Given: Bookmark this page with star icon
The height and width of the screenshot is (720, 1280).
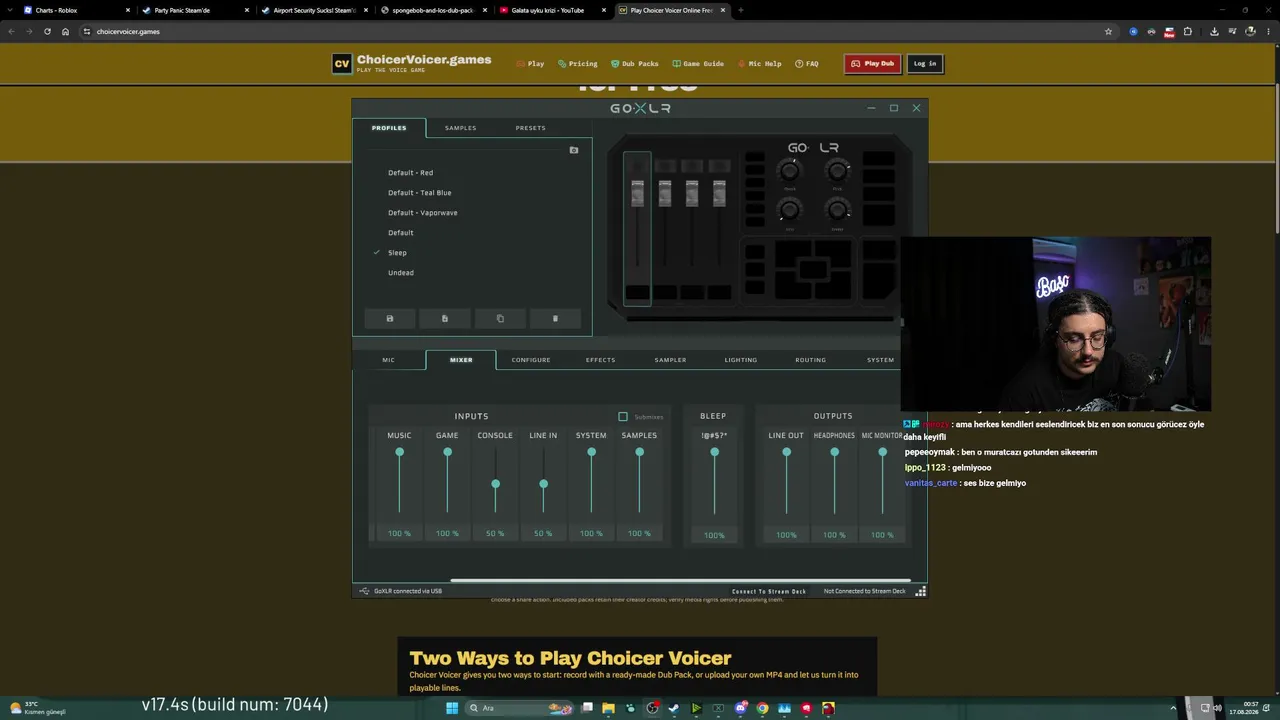Looking at the screenshot, I should pos(1108,31).
